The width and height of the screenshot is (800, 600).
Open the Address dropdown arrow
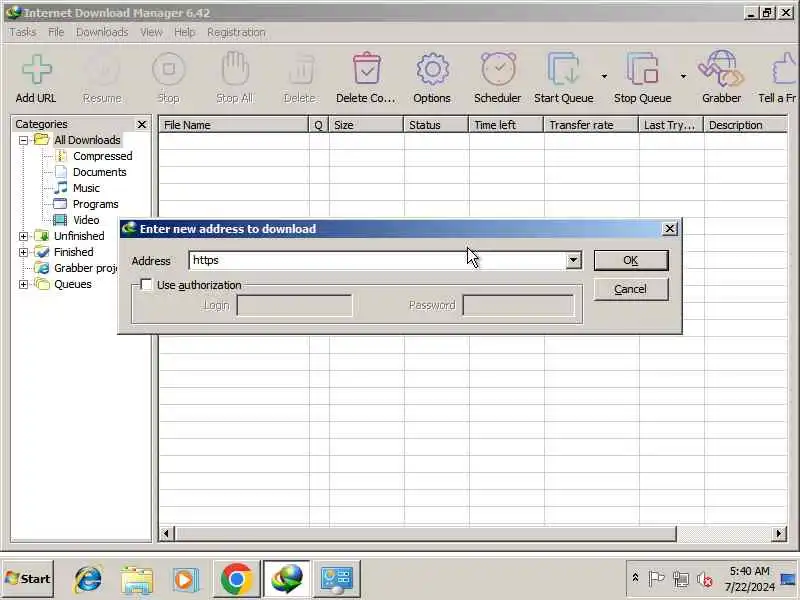coord(573,260)
